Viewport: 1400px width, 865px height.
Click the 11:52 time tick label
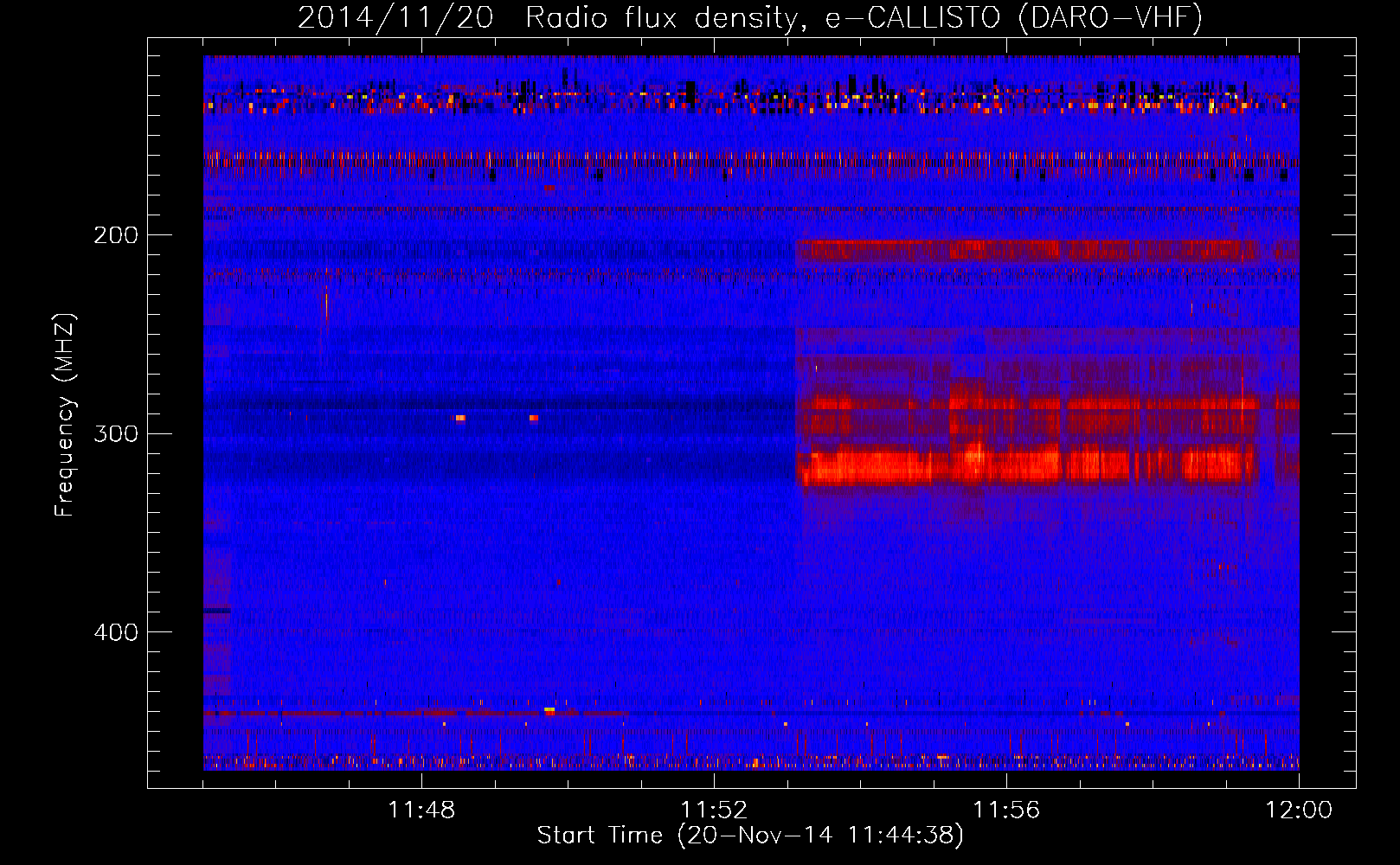pyautogui.click(x=714, y=810)
